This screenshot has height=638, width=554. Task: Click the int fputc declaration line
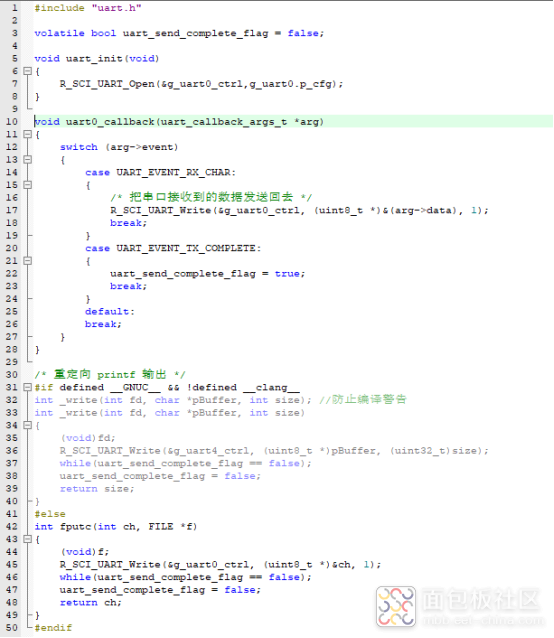tap(116, 527)
